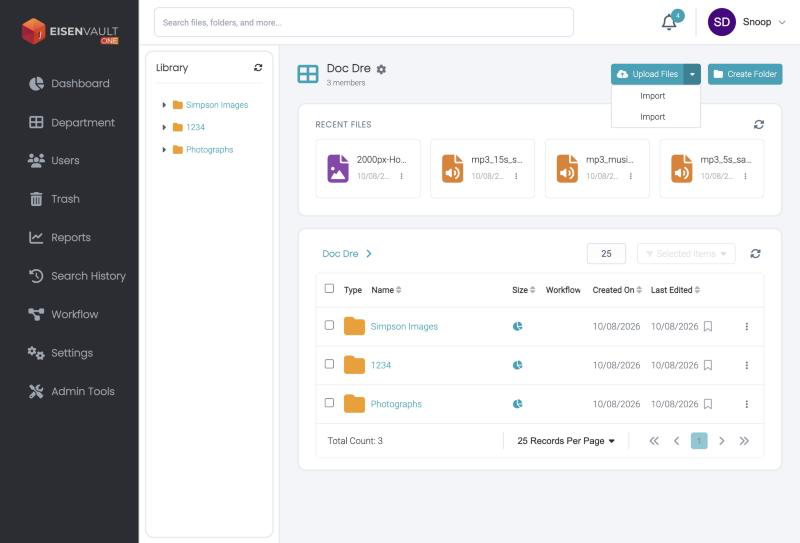This screenshot has width=800, height=543.
Task: Click the Doc Dre department grid icon
Action: [x=308, y=74]
